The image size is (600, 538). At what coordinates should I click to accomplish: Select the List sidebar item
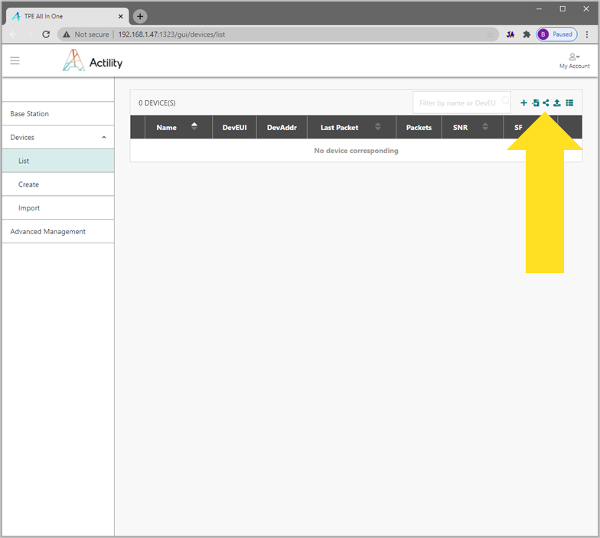point(24,161)
